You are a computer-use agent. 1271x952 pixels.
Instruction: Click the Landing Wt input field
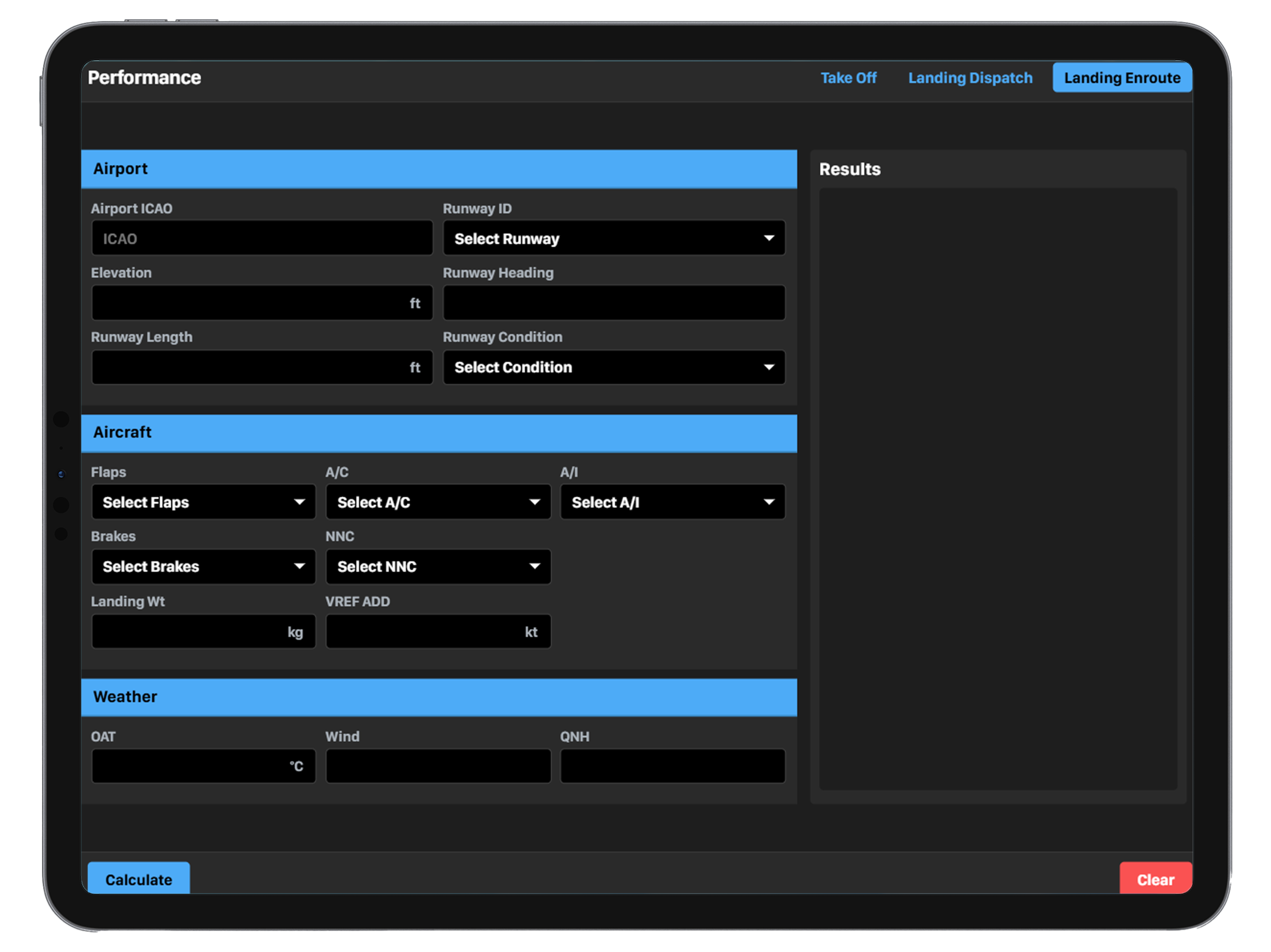coord(203,631)
